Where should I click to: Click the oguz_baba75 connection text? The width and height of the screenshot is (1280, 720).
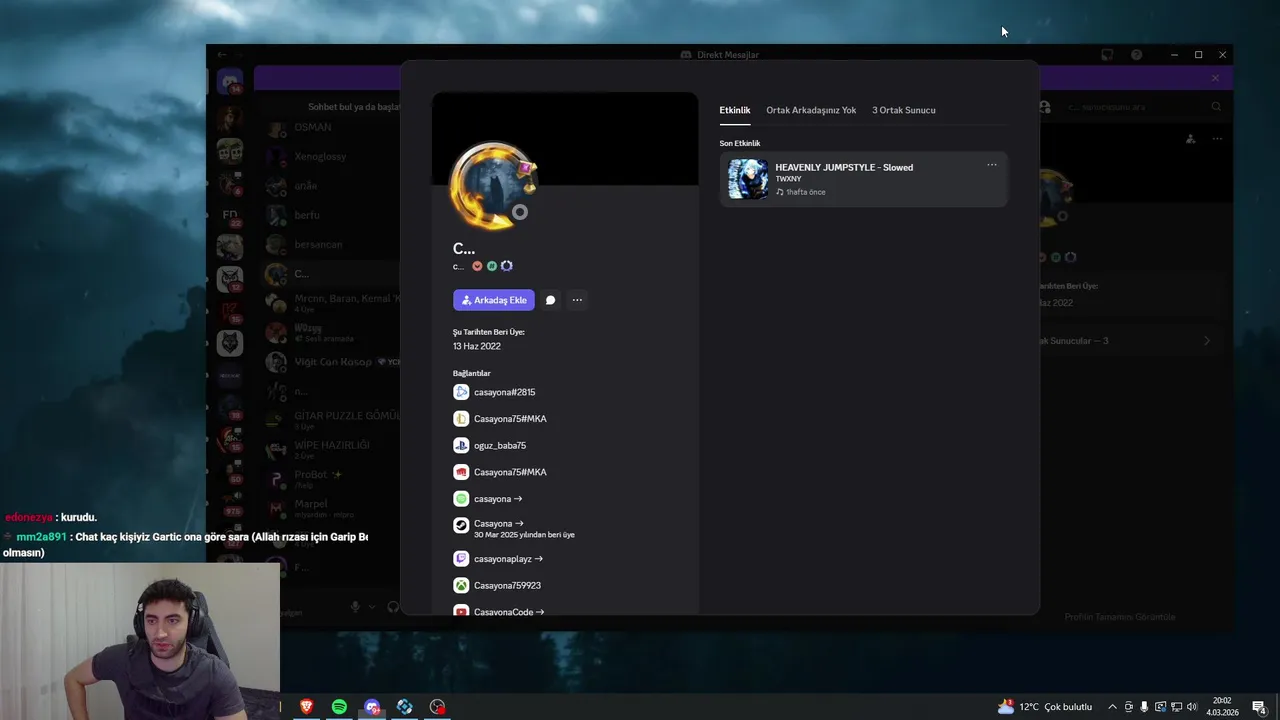point(500,445)
